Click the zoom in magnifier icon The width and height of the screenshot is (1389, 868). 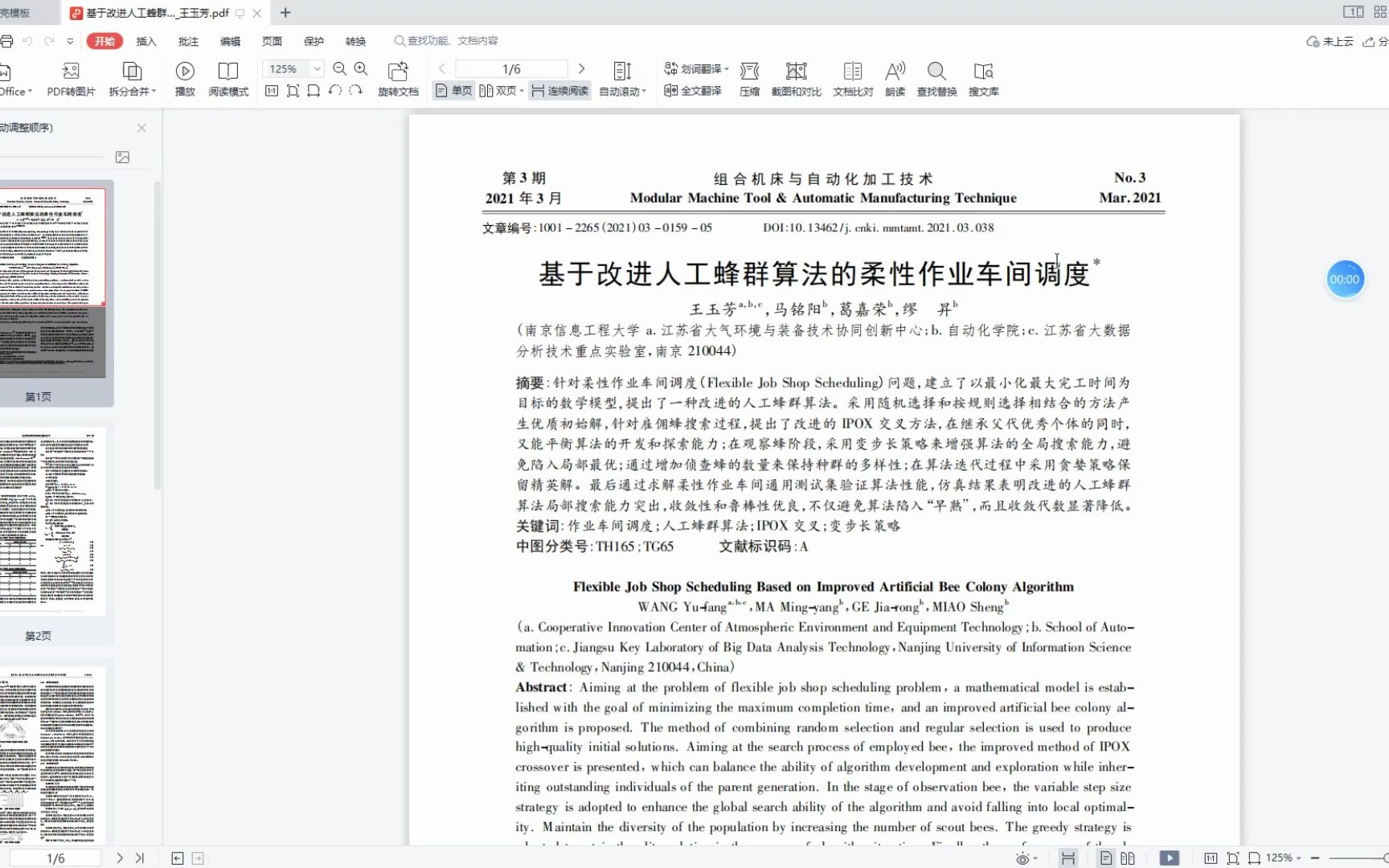(x=361, y=69)
